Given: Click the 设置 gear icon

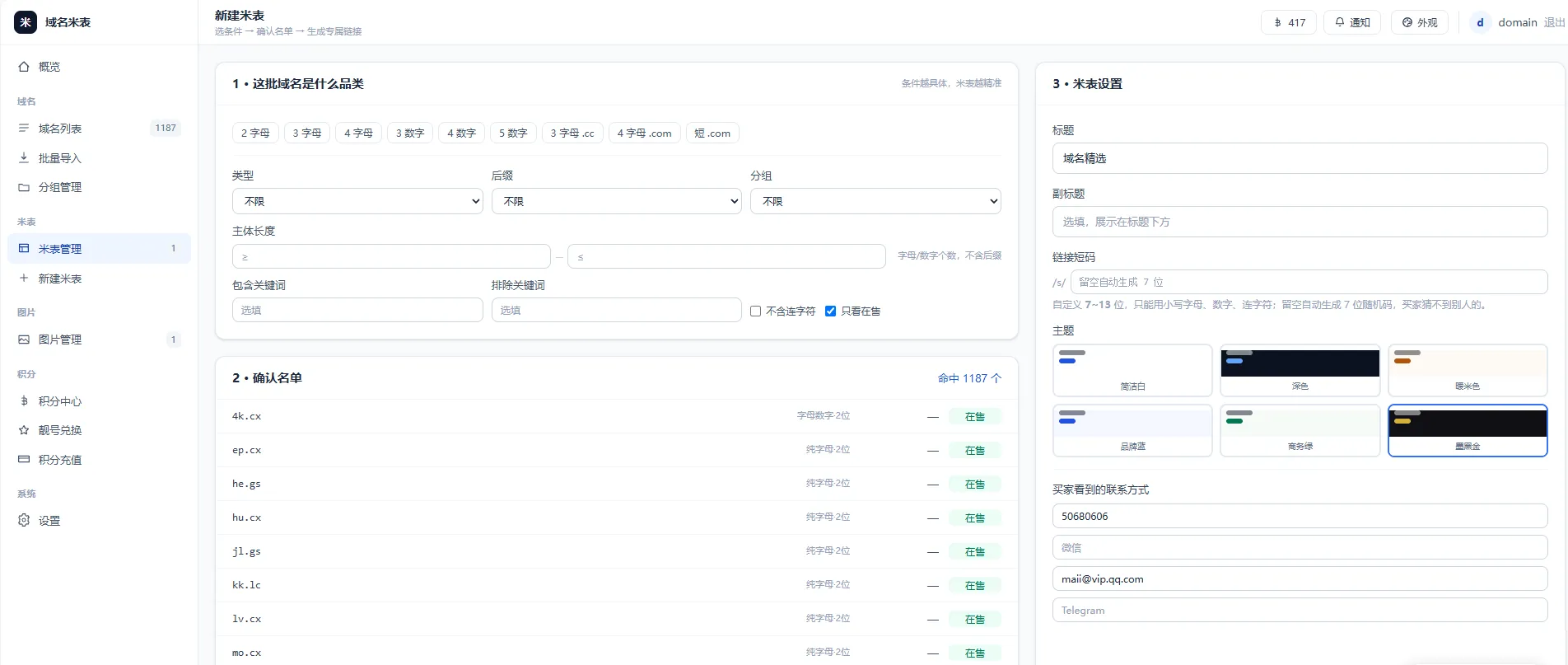Looking at the screenshot, I should (x=24, y=521).
